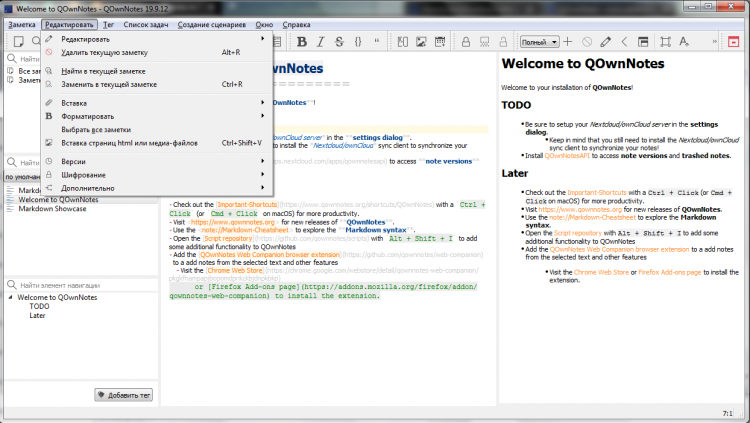The image size is (750, 423).
Task: Click the red distraction-free mode icon
Action: click(733, 42)
